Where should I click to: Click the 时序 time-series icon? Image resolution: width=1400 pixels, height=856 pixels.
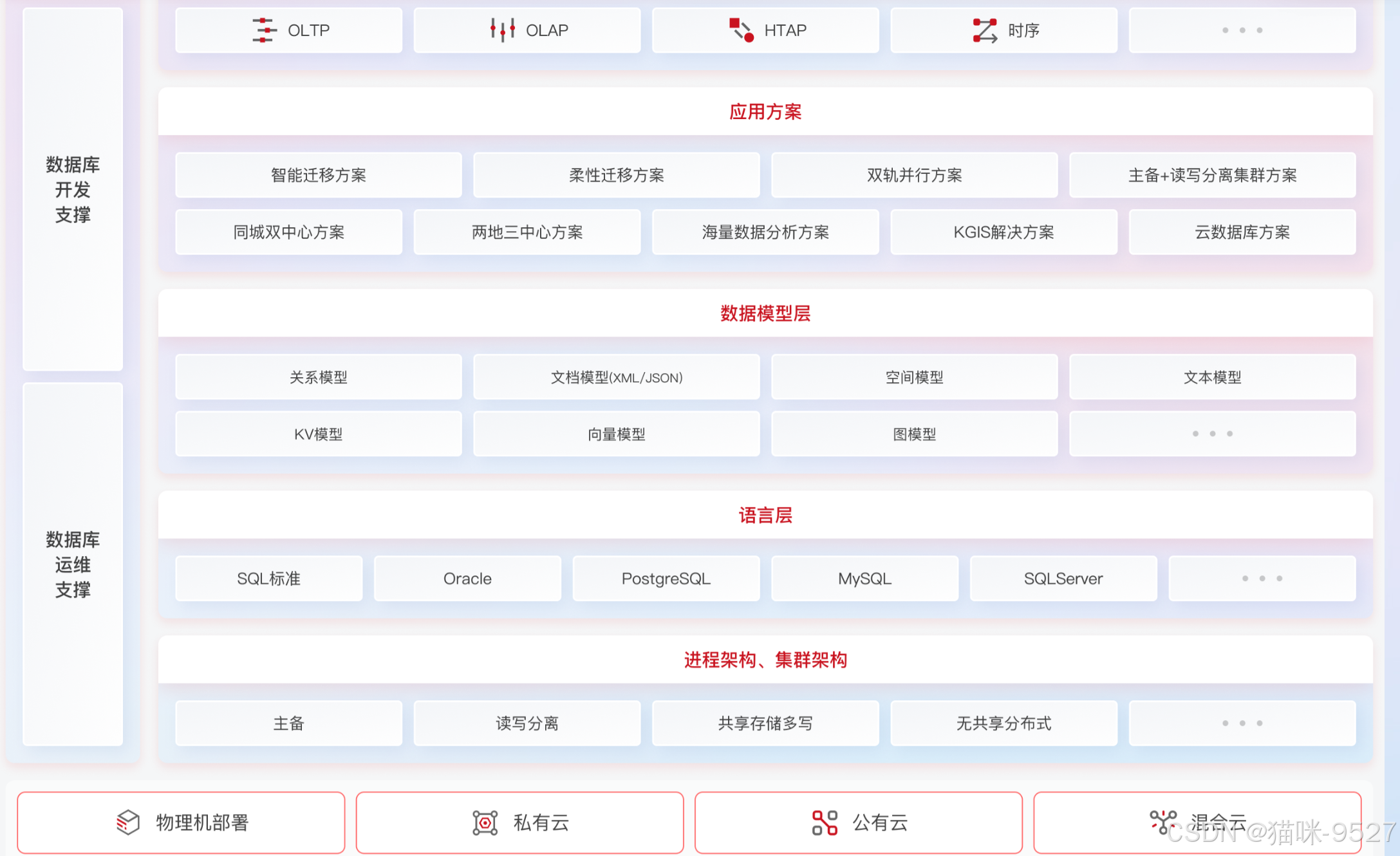point(985,30)
